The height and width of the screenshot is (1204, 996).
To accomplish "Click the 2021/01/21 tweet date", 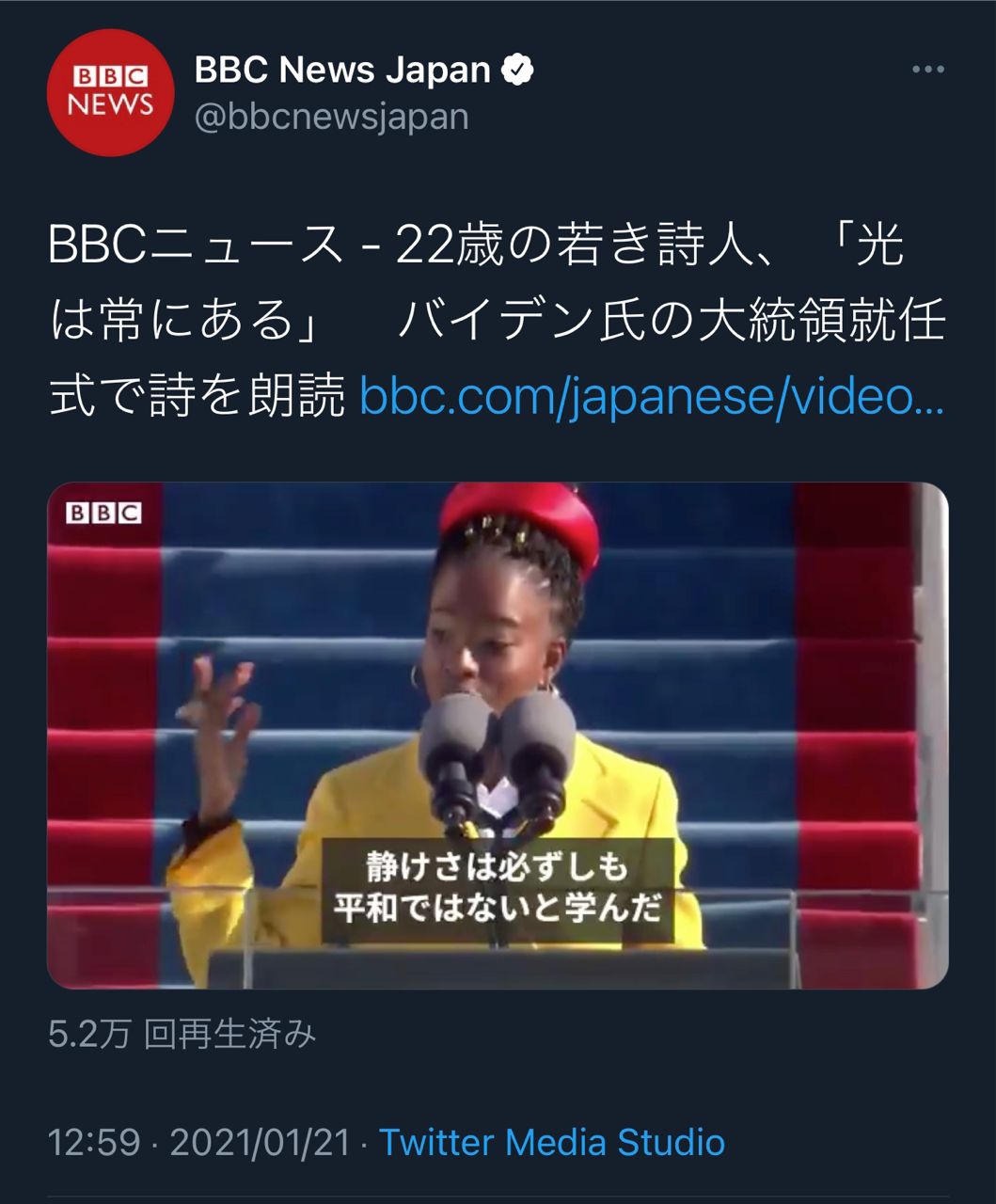I will 260,1142.
